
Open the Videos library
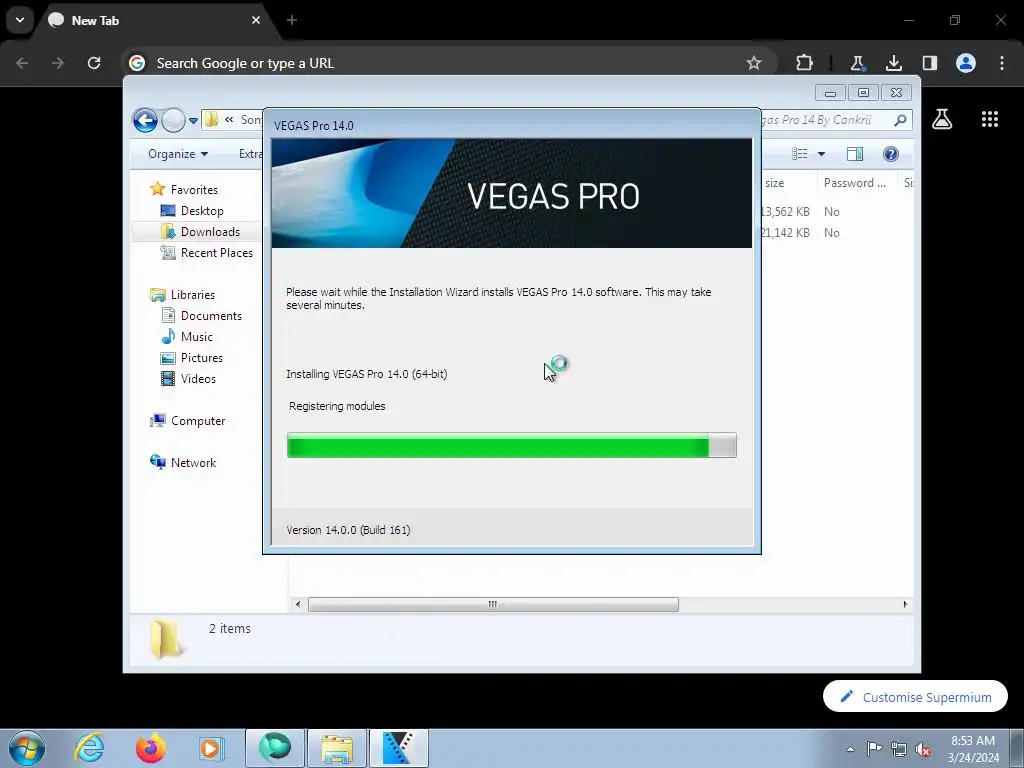point(198,379)
